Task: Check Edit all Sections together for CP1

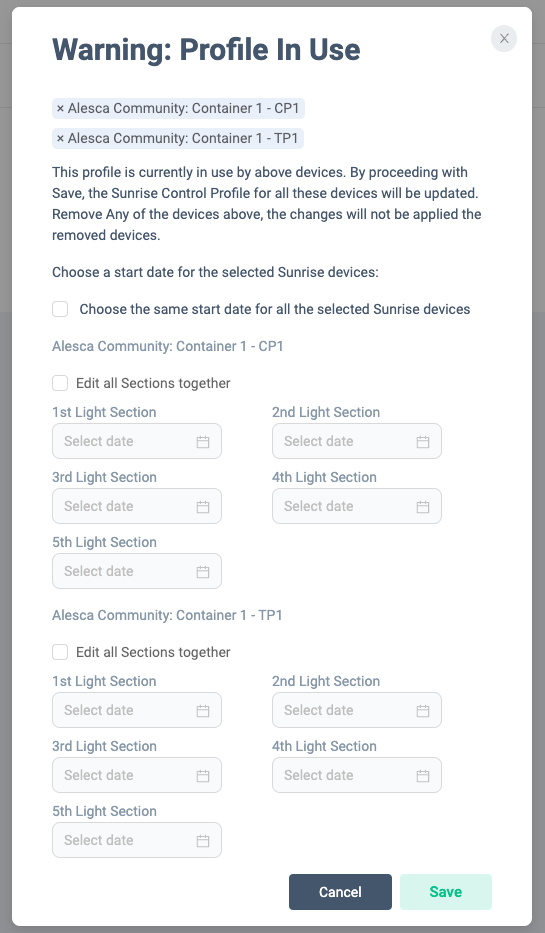Action: 60,383
